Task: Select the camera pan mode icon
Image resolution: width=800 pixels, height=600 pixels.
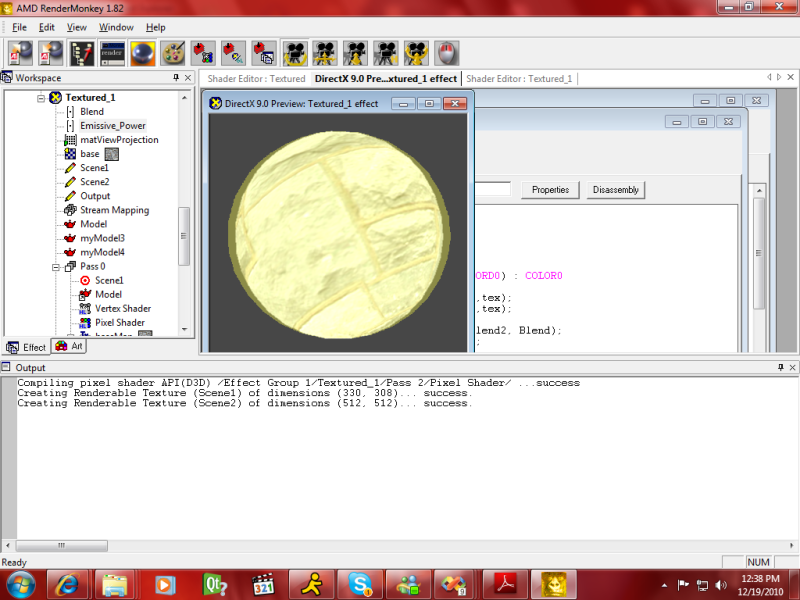Action: point(325,53)
